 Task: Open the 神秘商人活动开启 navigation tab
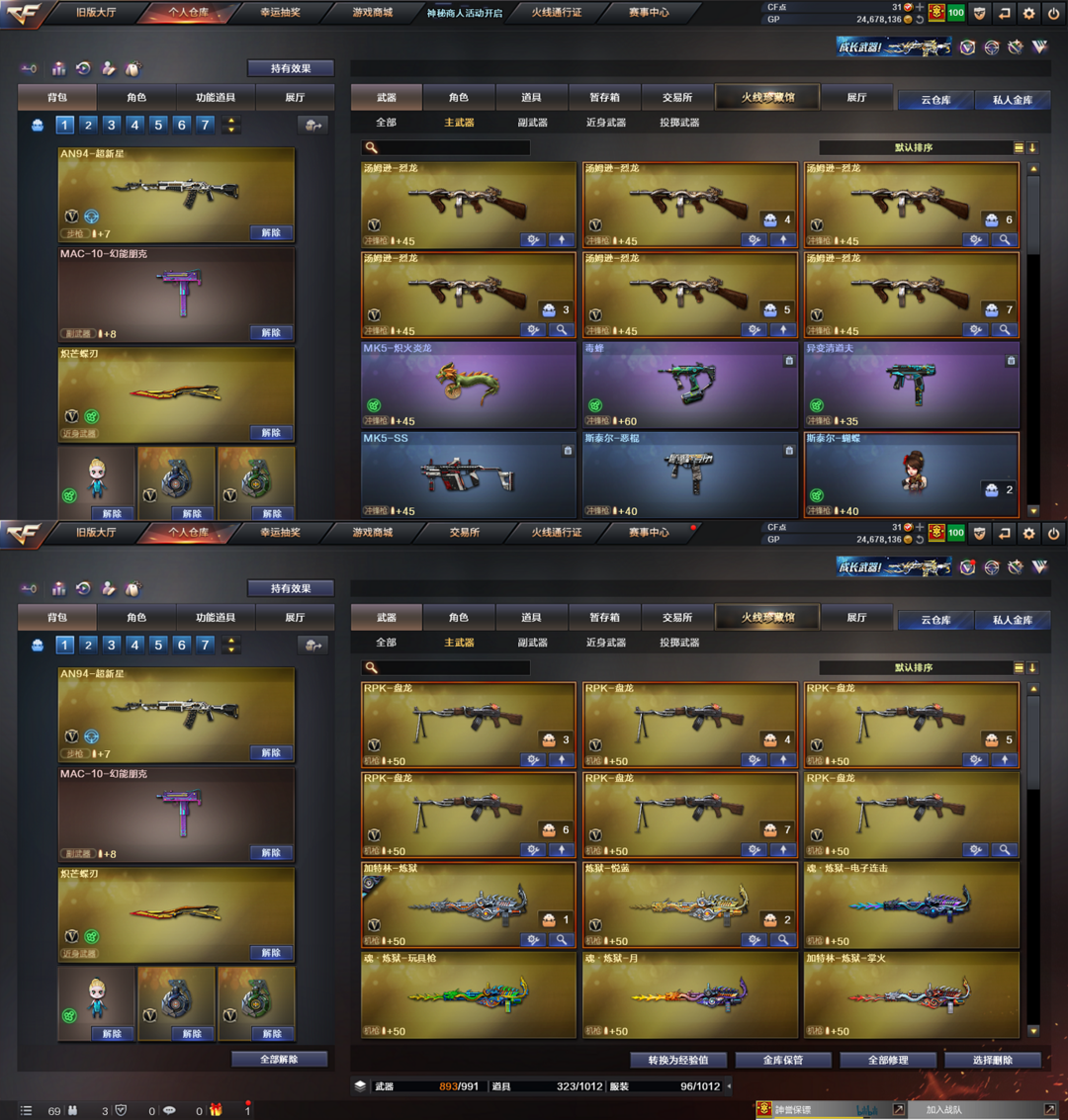tap(465, 13)
